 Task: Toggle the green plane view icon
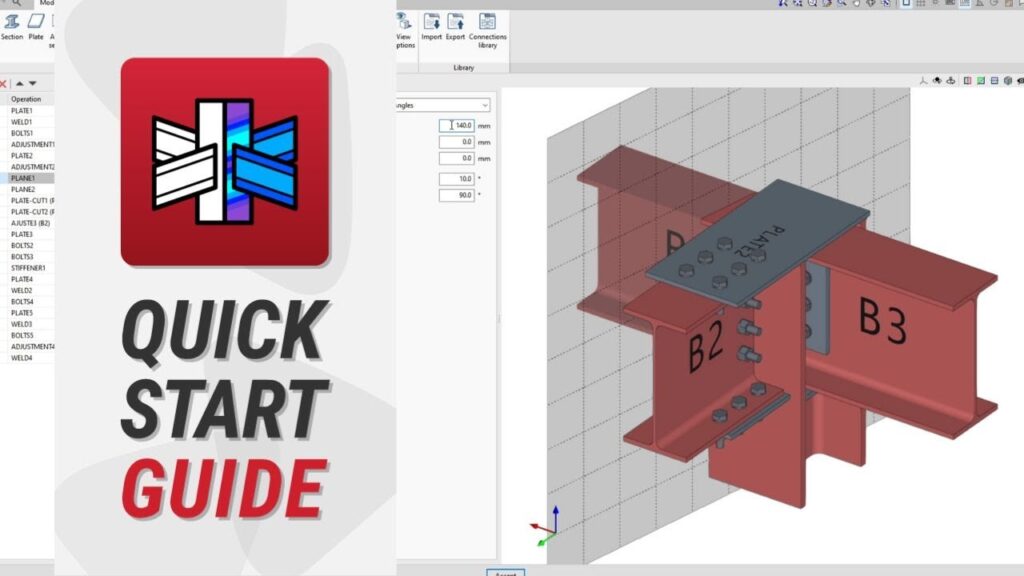pyautogui.click(x=981, y=80)
